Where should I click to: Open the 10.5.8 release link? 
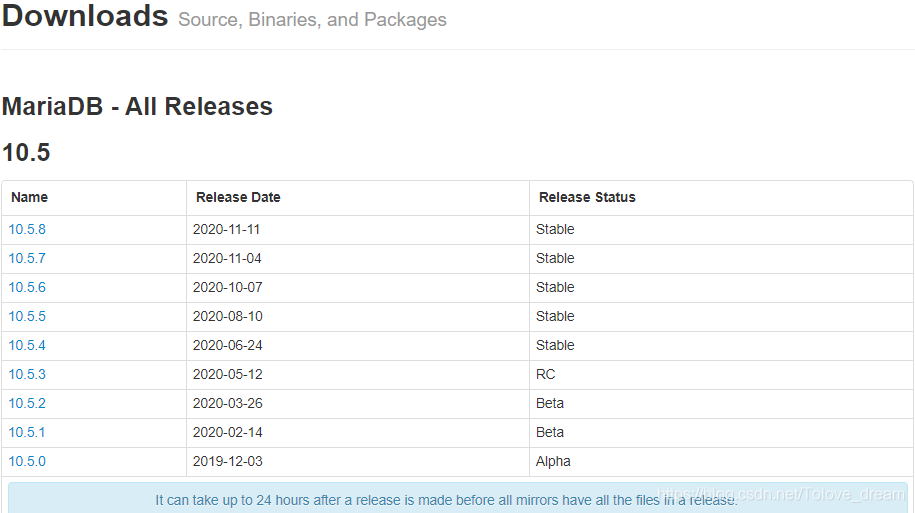(27, 229)
